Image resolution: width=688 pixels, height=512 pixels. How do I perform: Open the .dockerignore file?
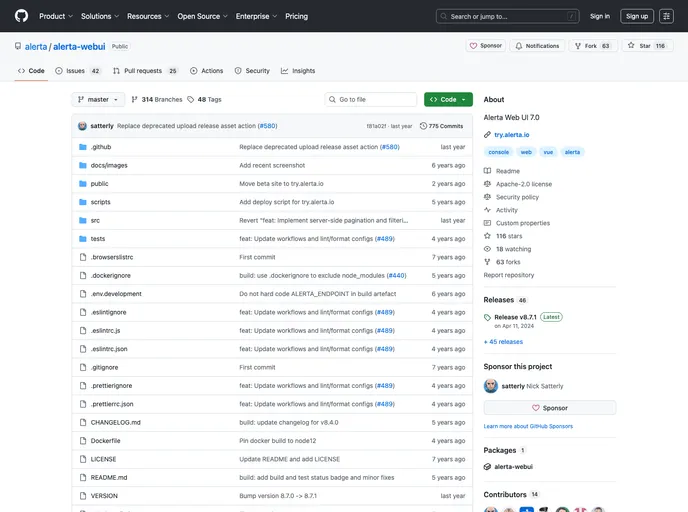pos(111,276)
